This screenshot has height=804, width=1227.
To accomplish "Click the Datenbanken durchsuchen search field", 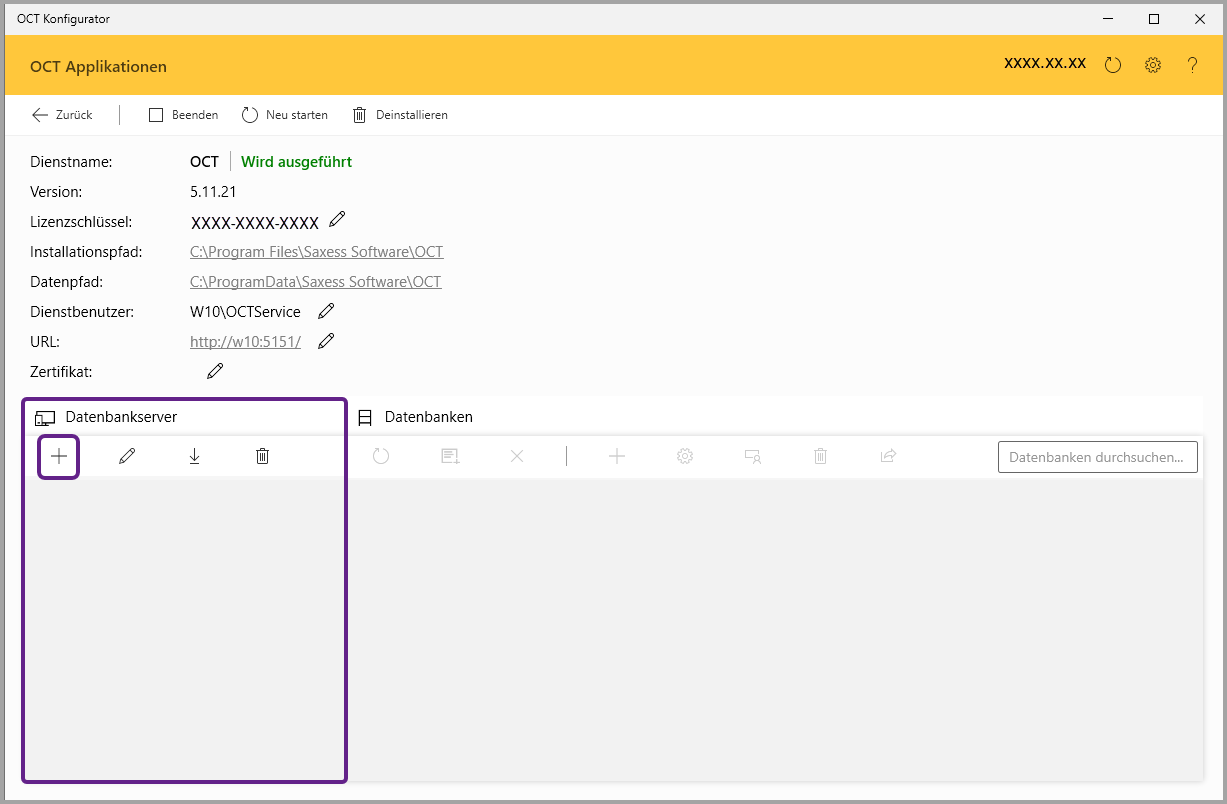I will [1097, 457].
